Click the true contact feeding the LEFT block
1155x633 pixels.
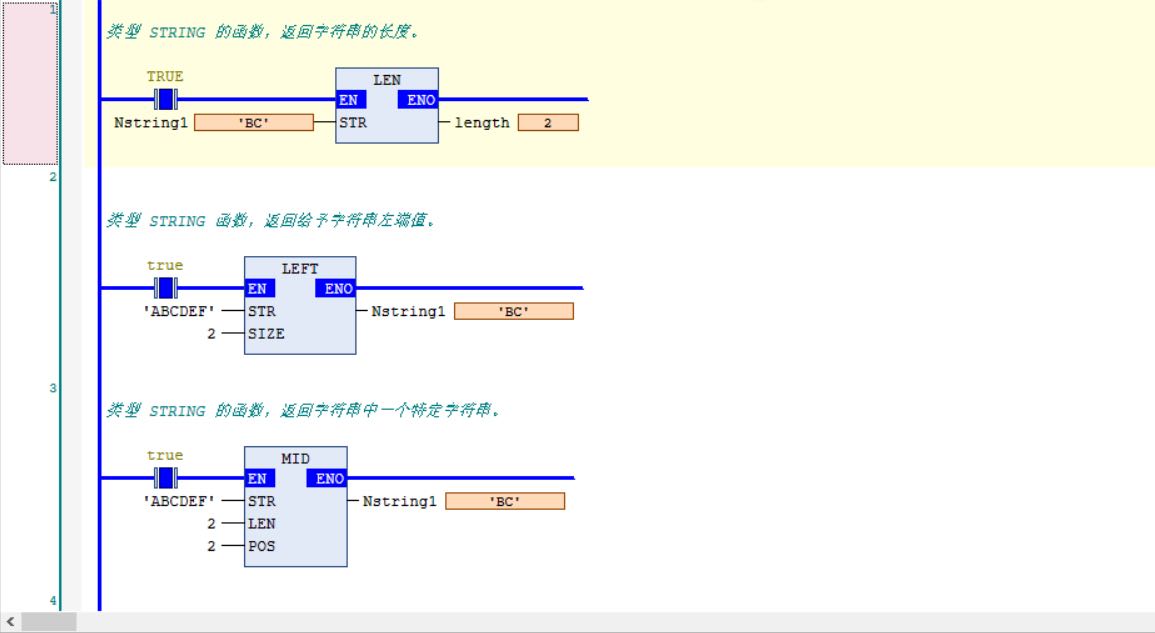(x=166, y=288)
